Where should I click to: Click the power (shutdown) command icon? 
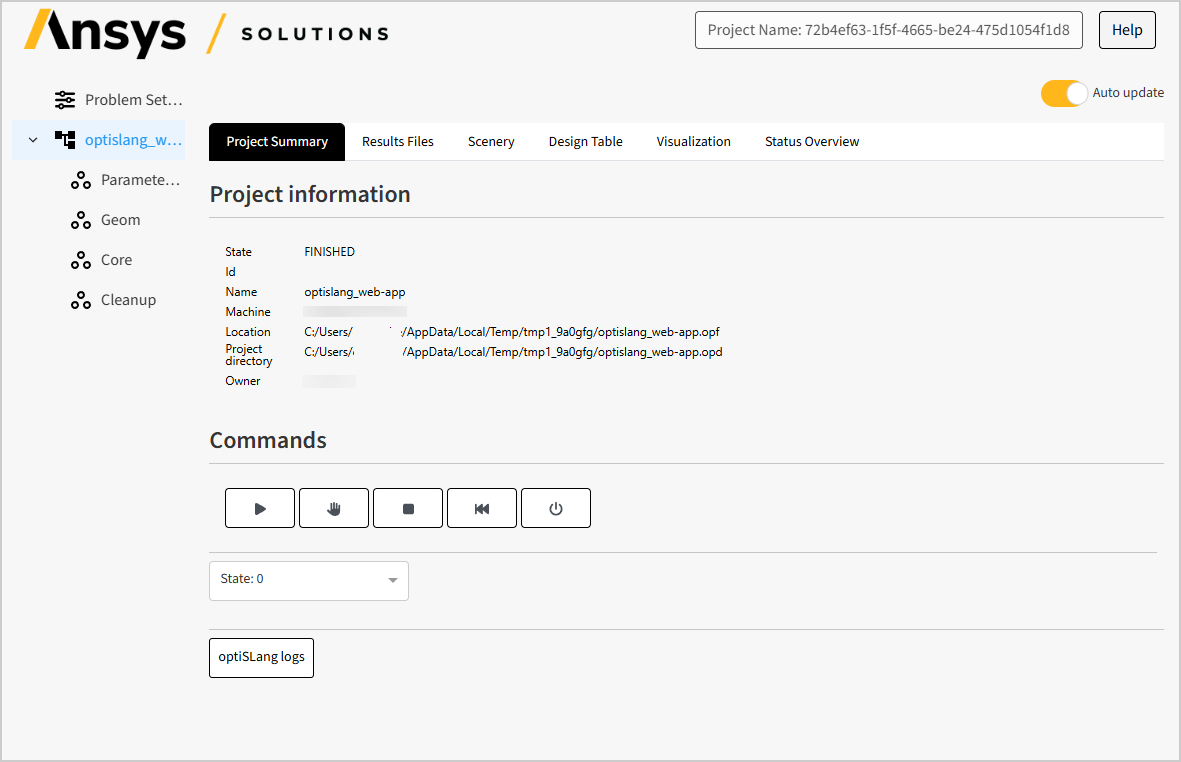pyautogui.click(x=556, y=508)
